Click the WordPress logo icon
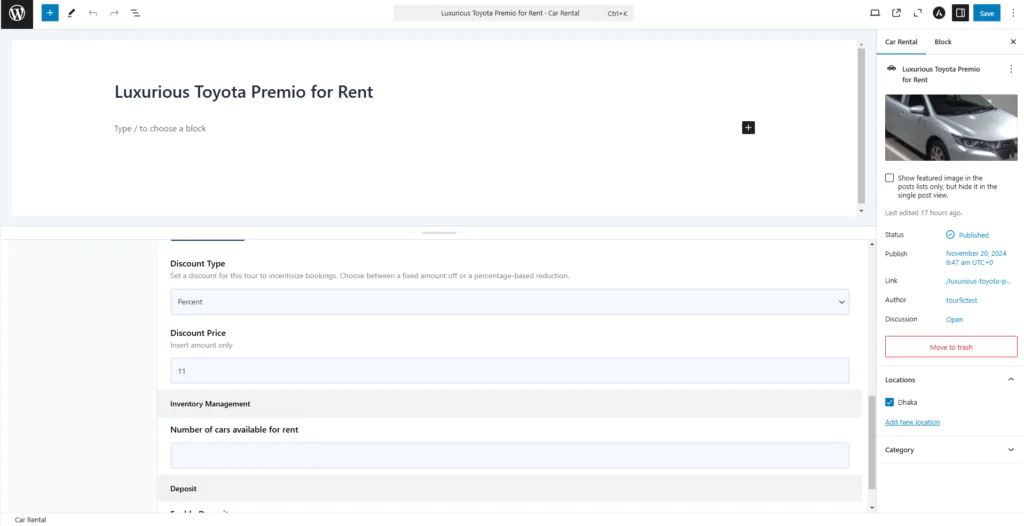This screenshot has width=1024, height=526. [16, 14]
